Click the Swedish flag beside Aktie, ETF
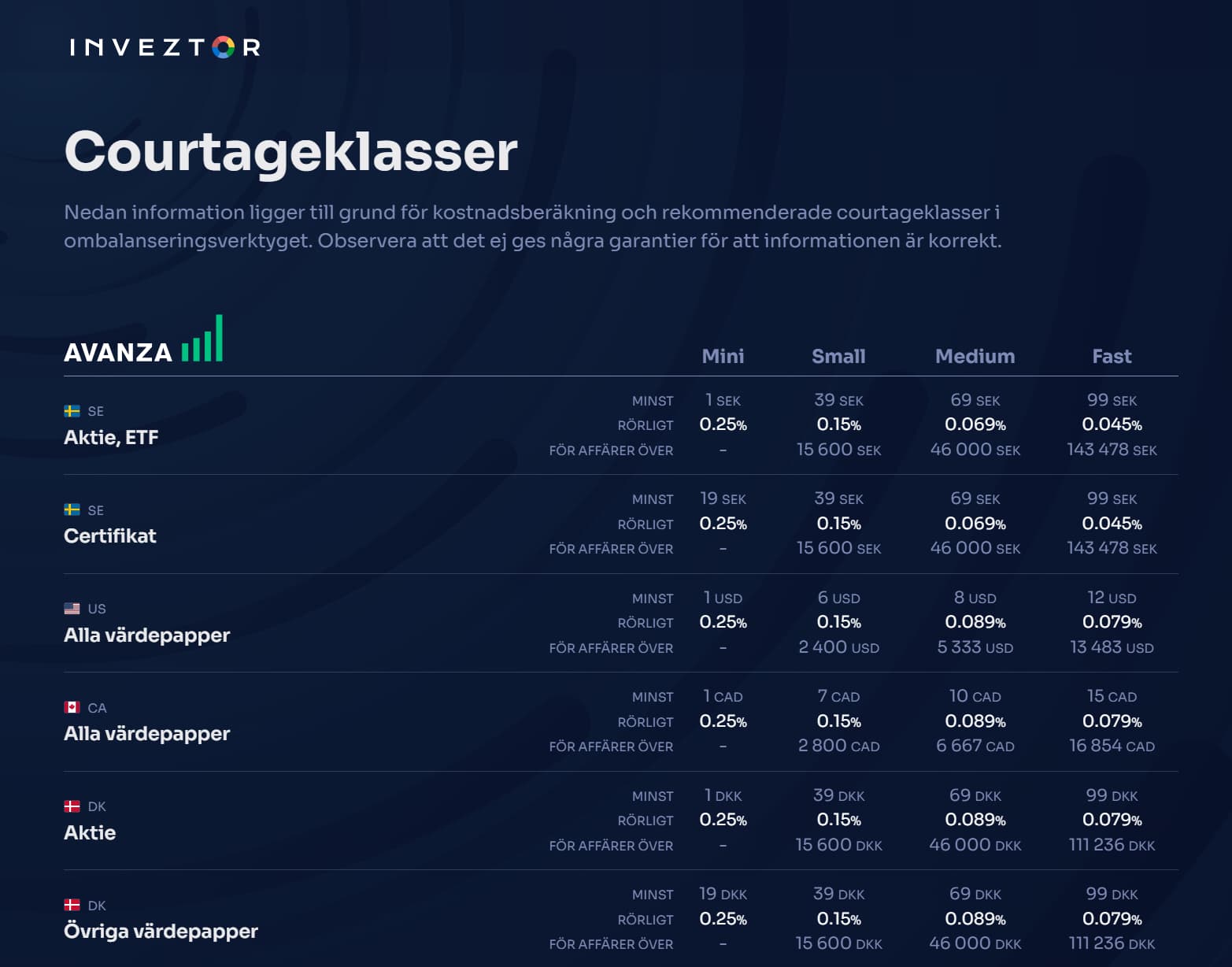The height and width of the screenshot is (967, 1232). click(72, 411)
